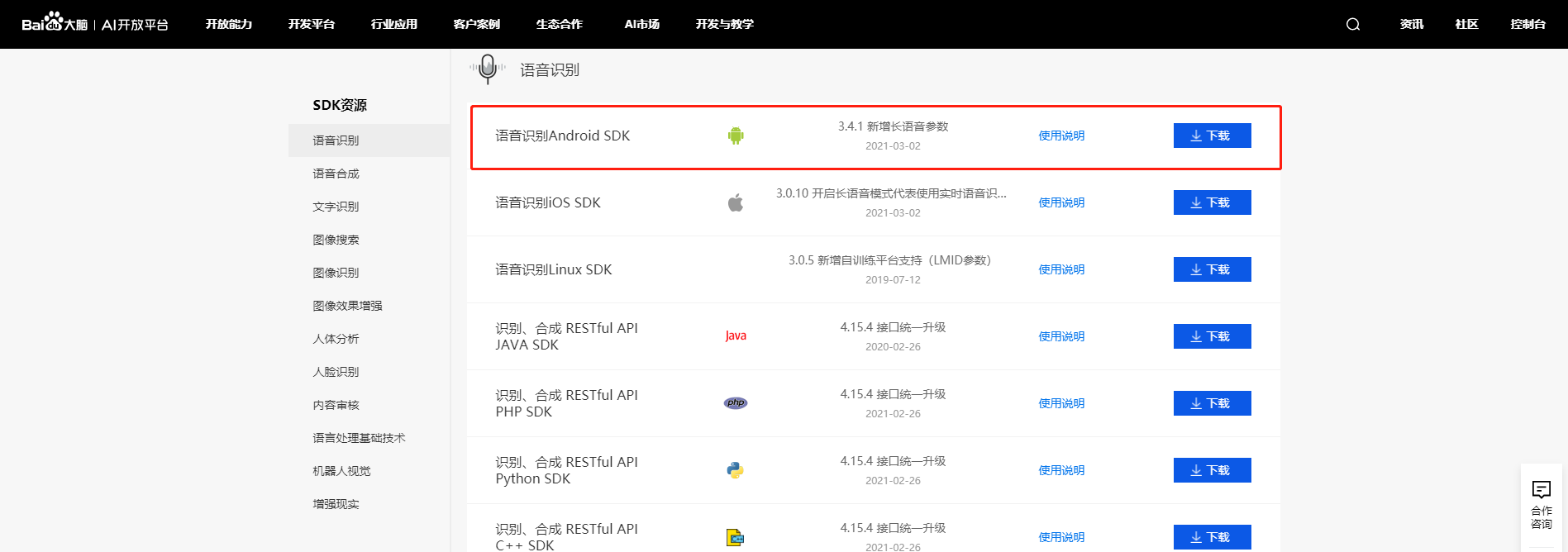Go to 资讯 in top bar
Viewport: 1568px width, 552px height.
click(x=1412, y=24)
